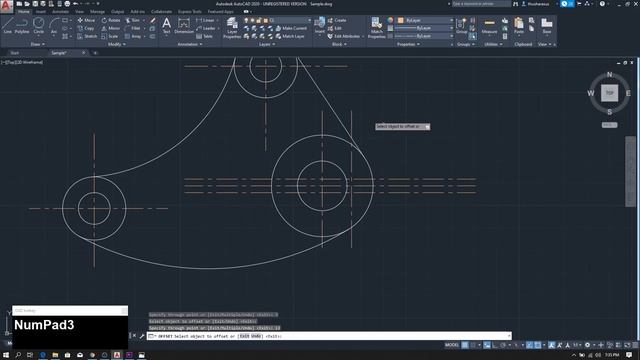Activate the Array command
Screen dimensions: 640x360
pos(133,36)
